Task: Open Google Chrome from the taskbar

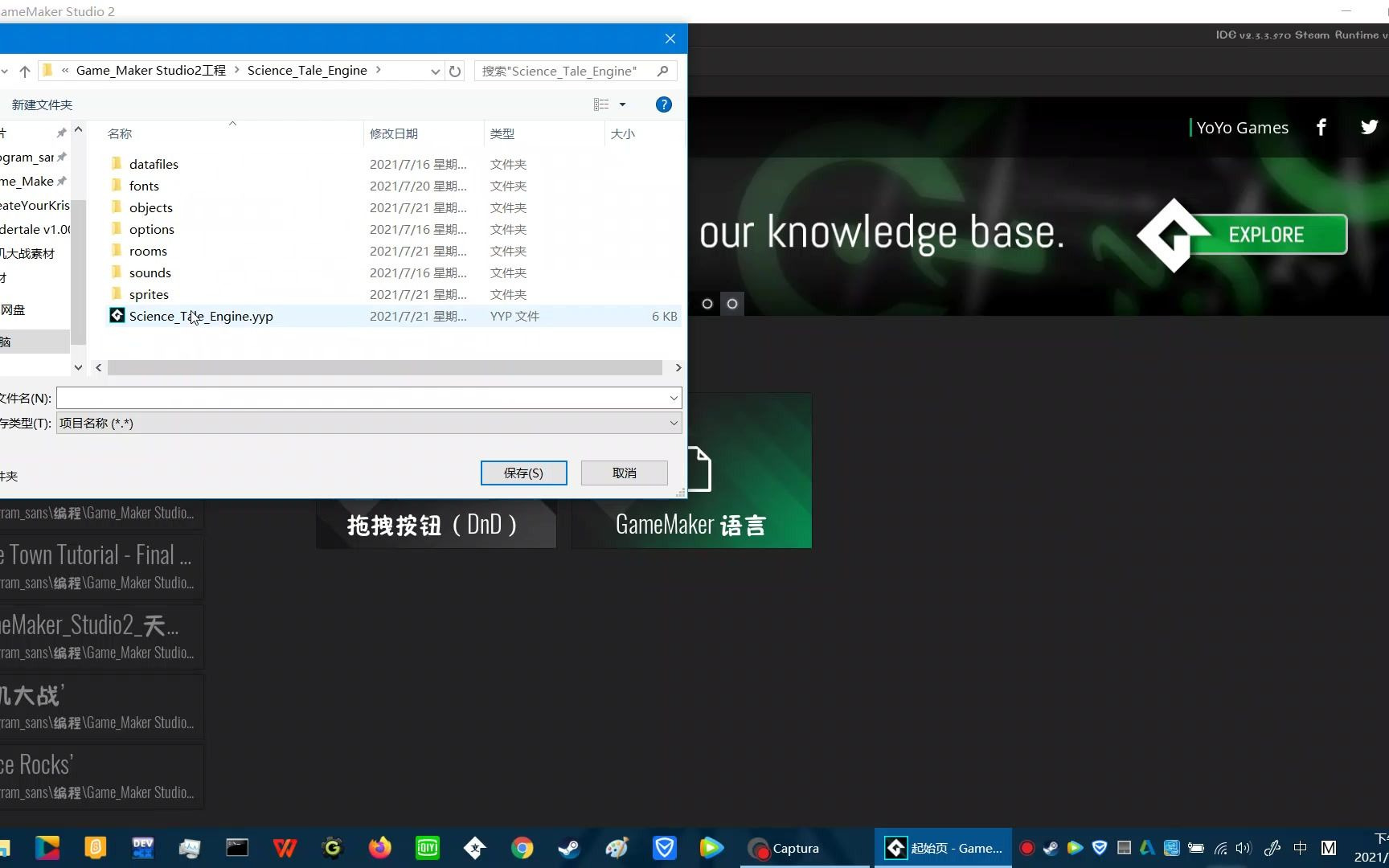Action: 522,848
